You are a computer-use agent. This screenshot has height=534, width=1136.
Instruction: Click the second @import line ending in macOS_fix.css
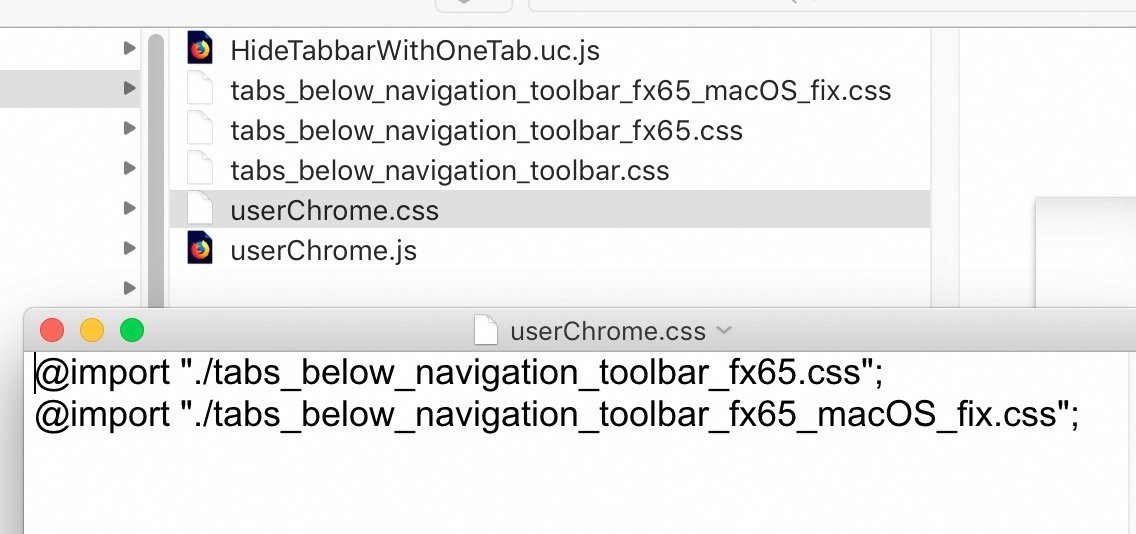(x=556, y=413)
